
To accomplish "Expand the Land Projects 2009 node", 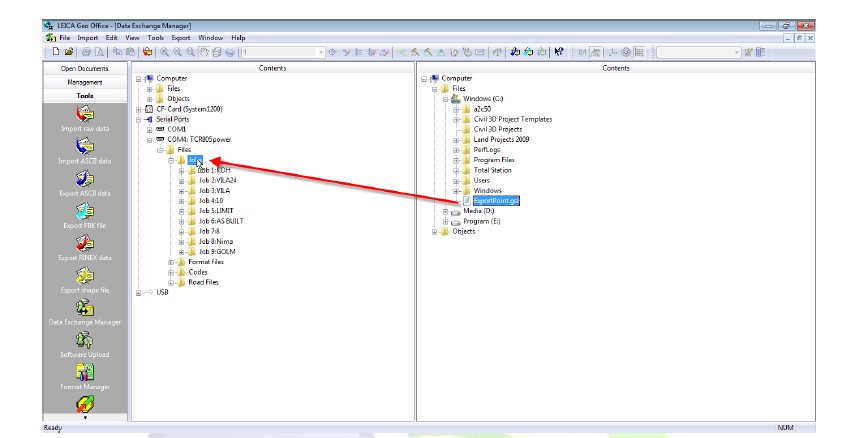I will click(456, 140).
